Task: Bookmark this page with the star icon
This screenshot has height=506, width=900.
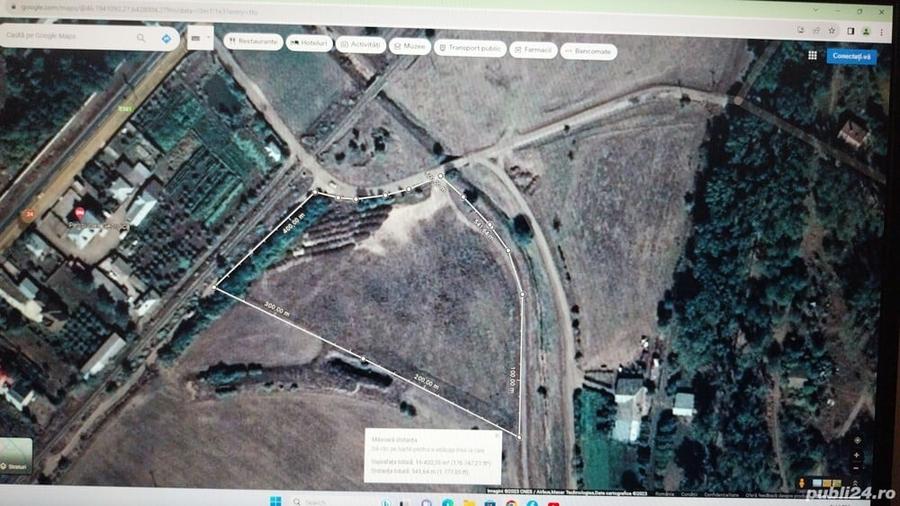Action: [x=832, y=31]
